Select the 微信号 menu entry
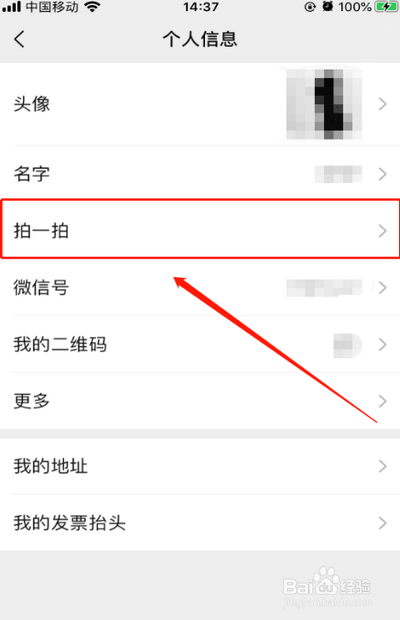The height and width of the screenshot is (620, 400). coord(200,287)
